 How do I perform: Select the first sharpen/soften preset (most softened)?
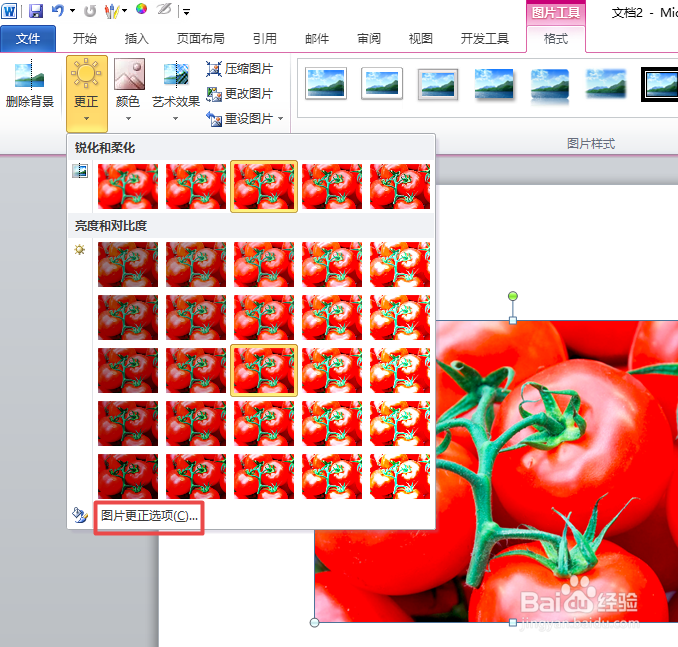click(128, 186)
